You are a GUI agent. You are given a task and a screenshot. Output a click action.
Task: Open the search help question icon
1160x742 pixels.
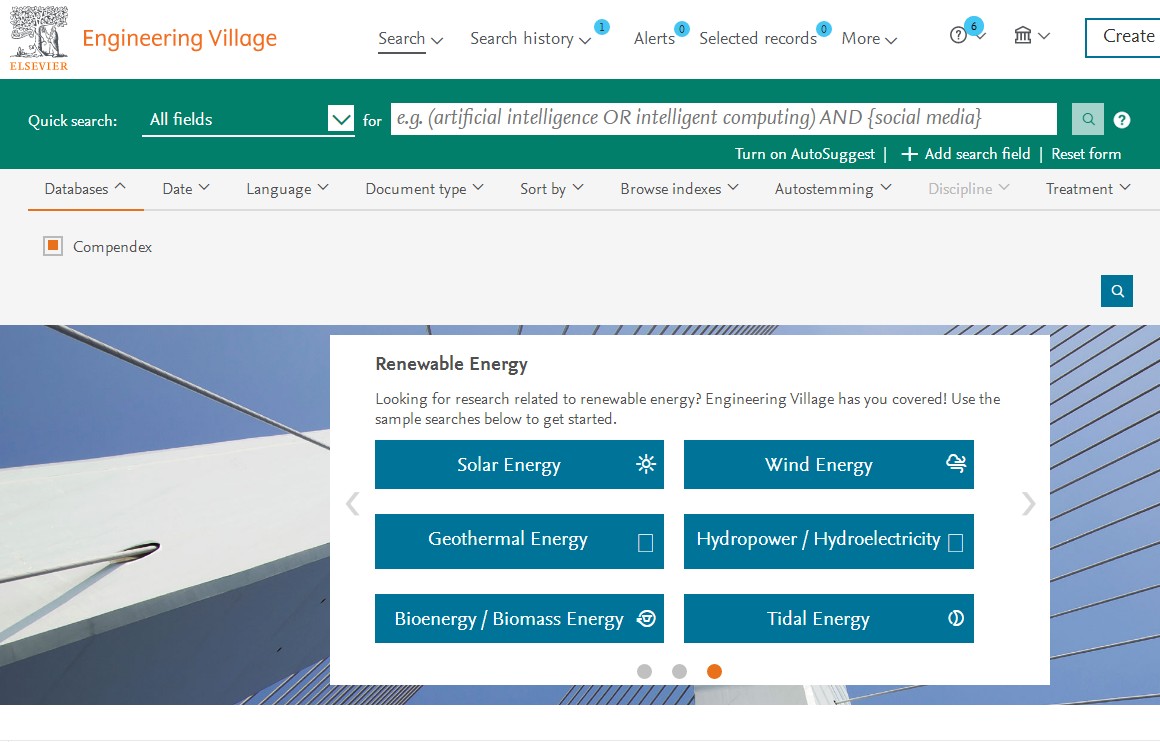pyautogui.click(x=1122, y=120)
